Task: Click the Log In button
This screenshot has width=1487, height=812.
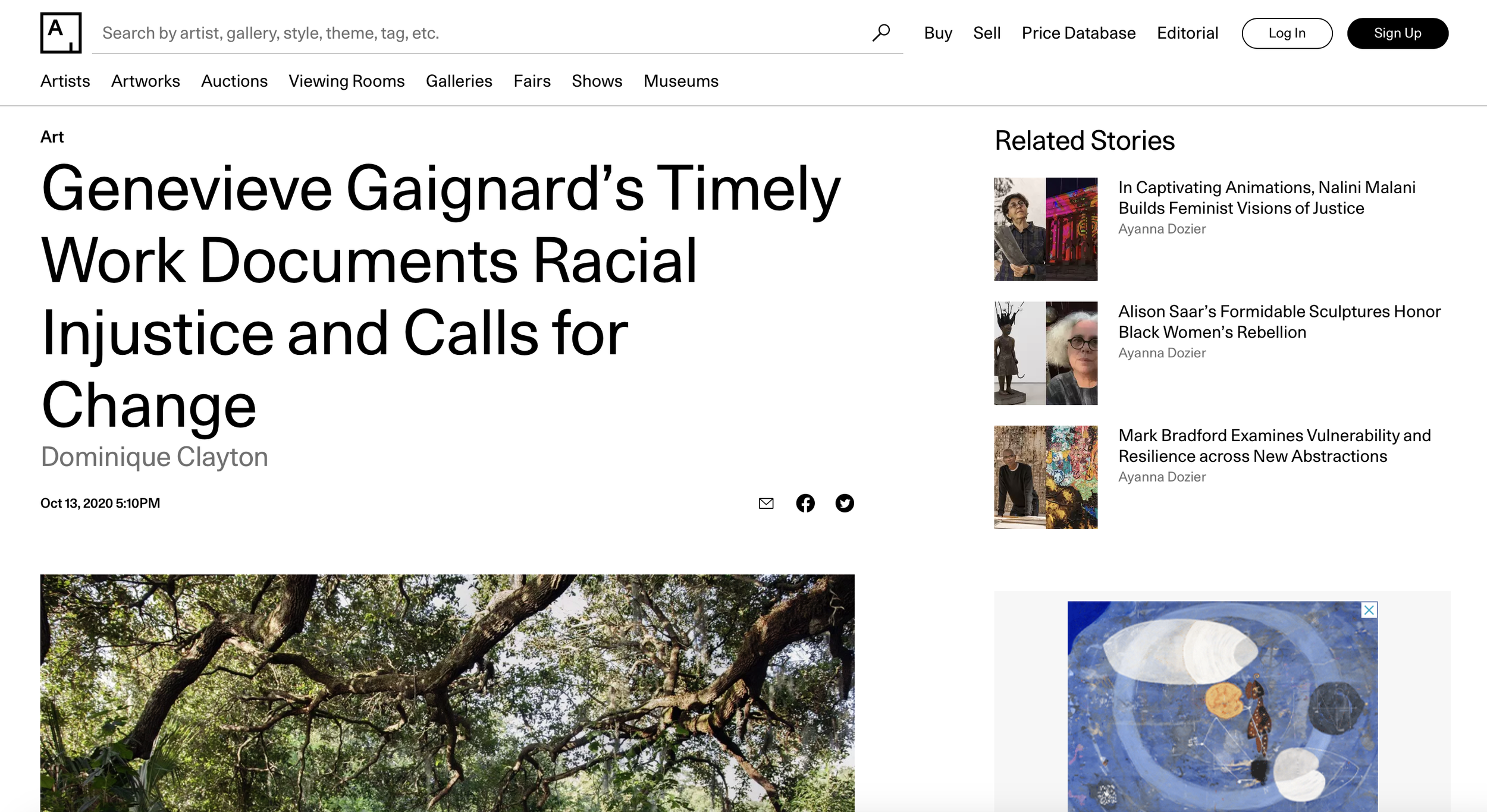Action: (x=1287, y=33)
